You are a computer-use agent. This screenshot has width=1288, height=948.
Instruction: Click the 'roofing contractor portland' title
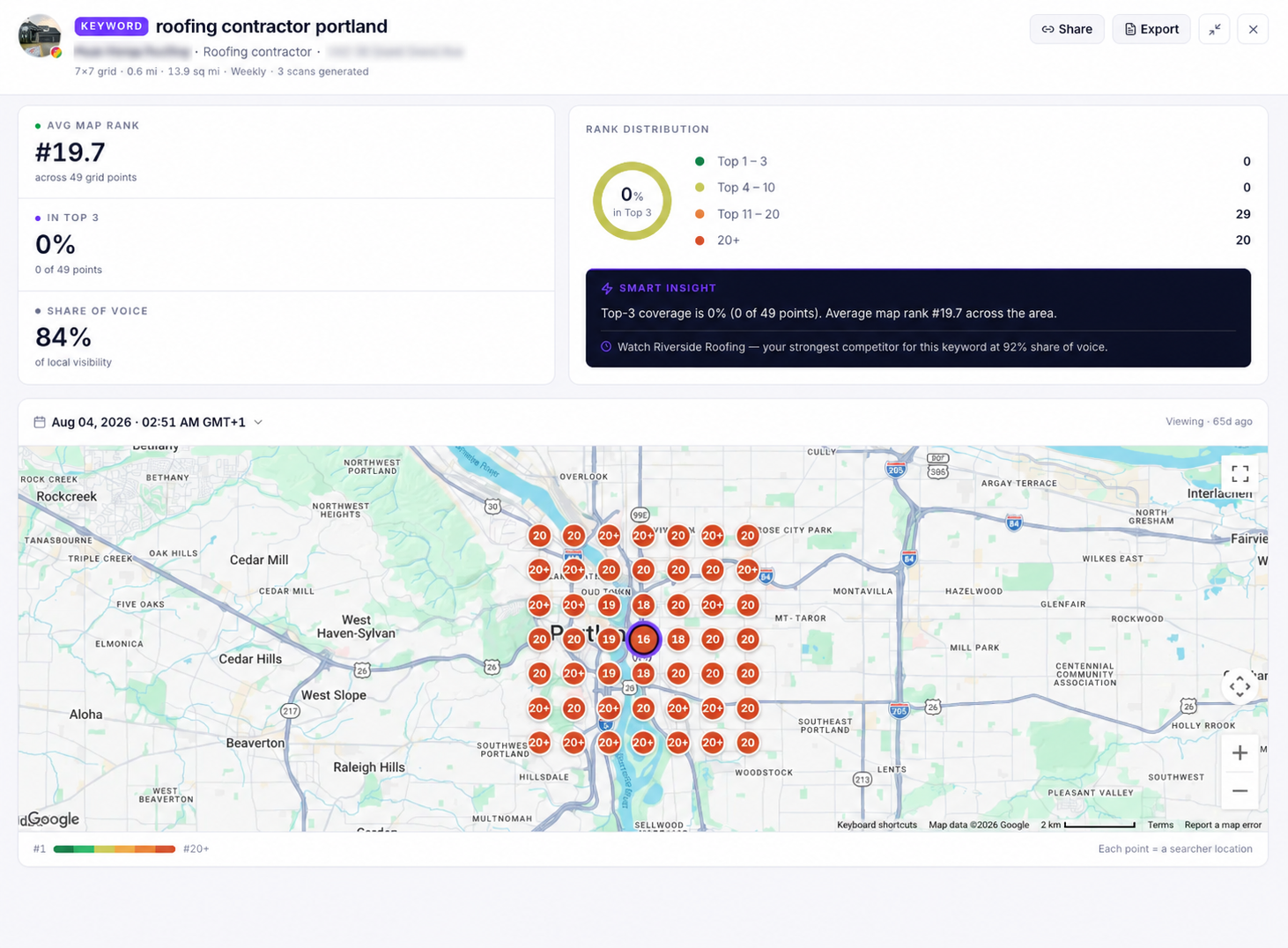click(271, 26)
